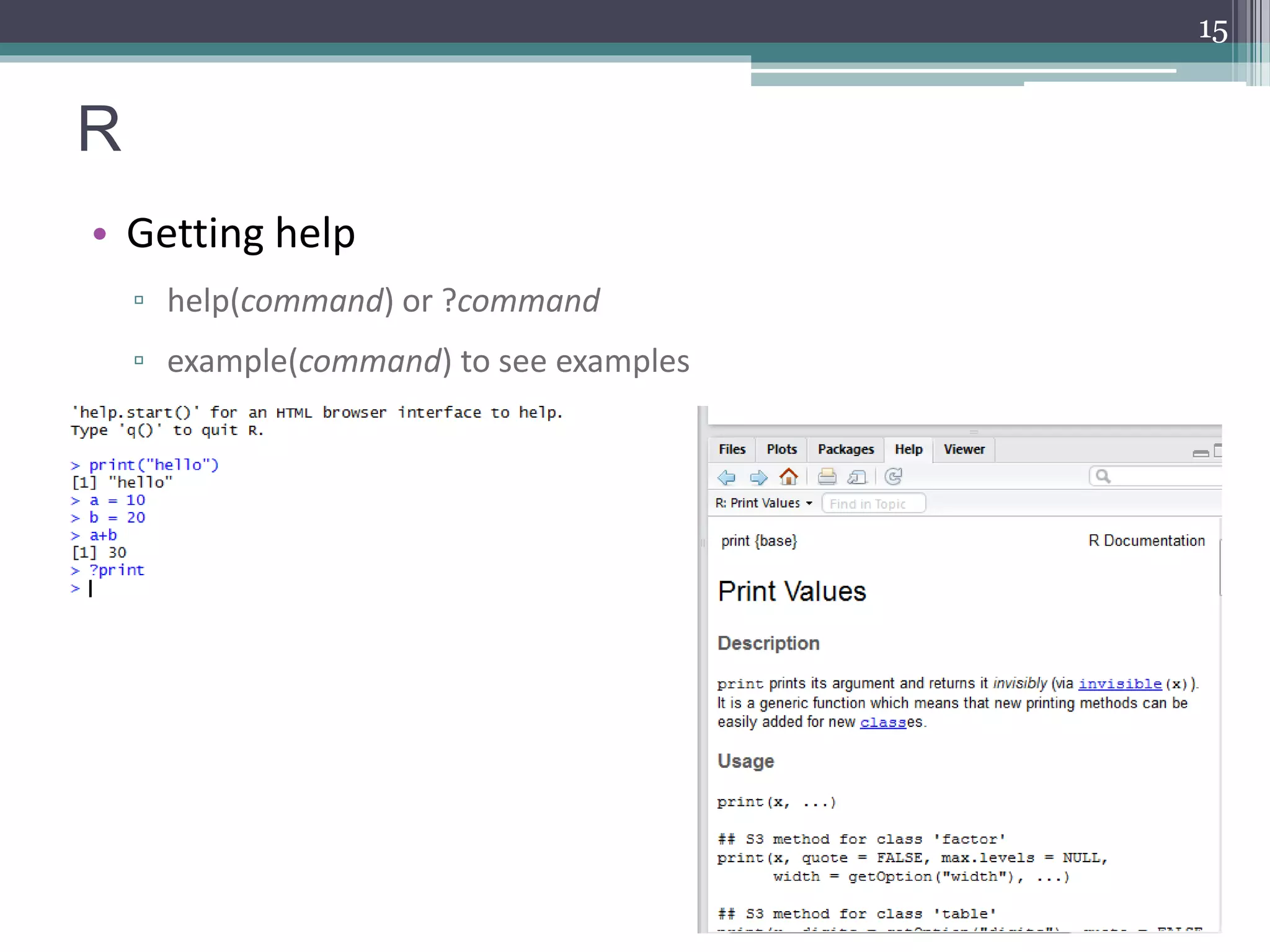
Task: Click the help(command) or ?command bullet
Action: pyautogui.click(x=383, y=301)
